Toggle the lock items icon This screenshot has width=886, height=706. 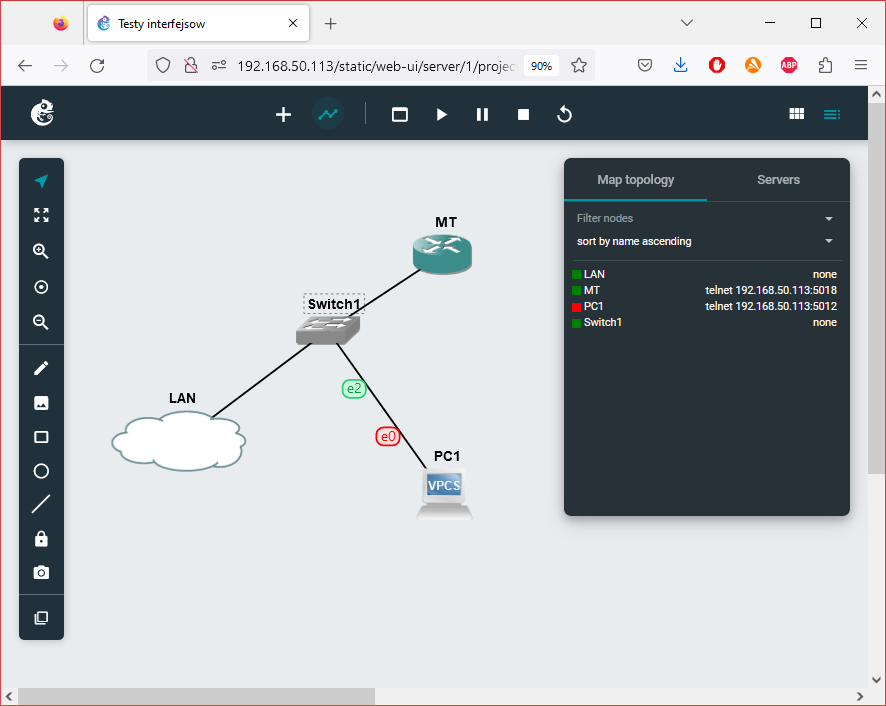tap(41, 539)
